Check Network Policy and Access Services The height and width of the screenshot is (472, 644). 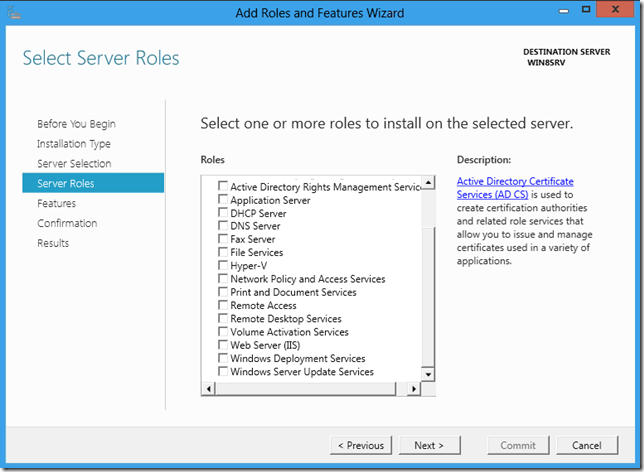pyautogui.click(x=223, y=279)
